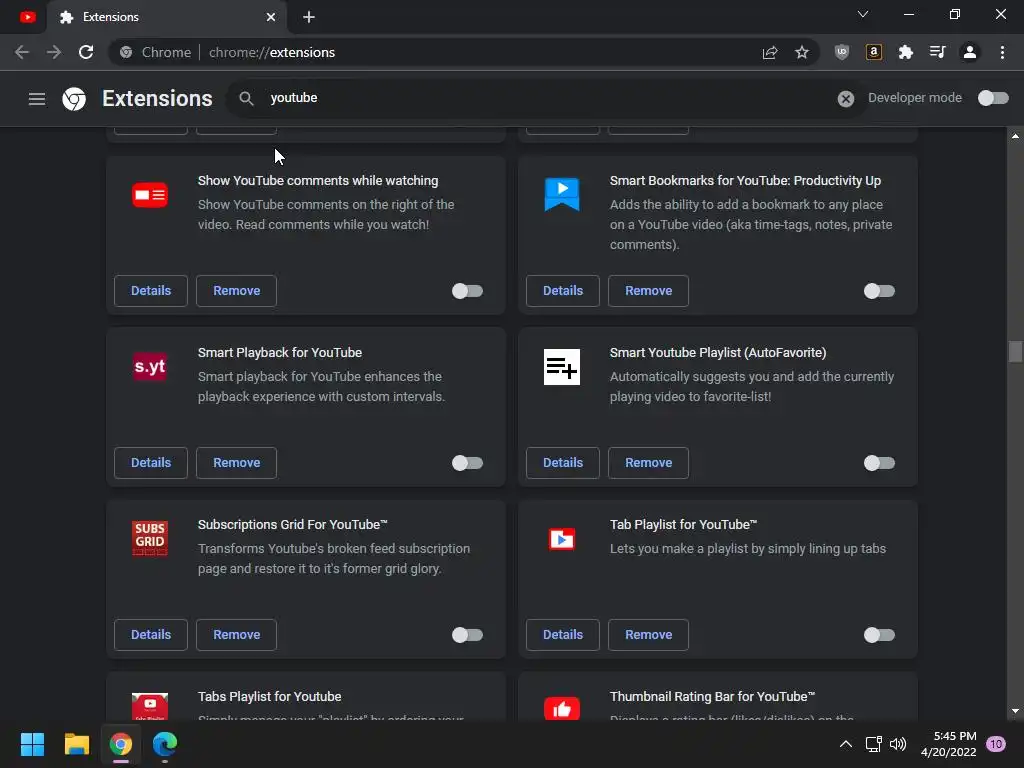This screenshot has width=1024, height=768.
Task: Open Chrome three-dot menu
Action: [1002, 52]
